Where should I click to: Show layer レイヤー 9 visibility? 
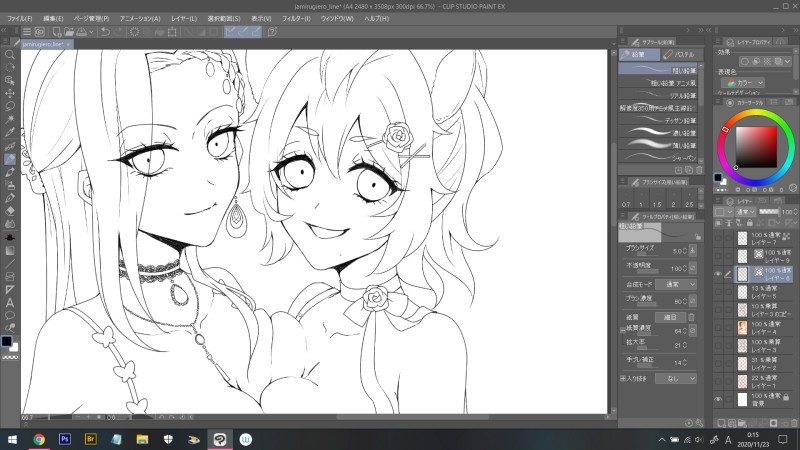tap(718, 256)
